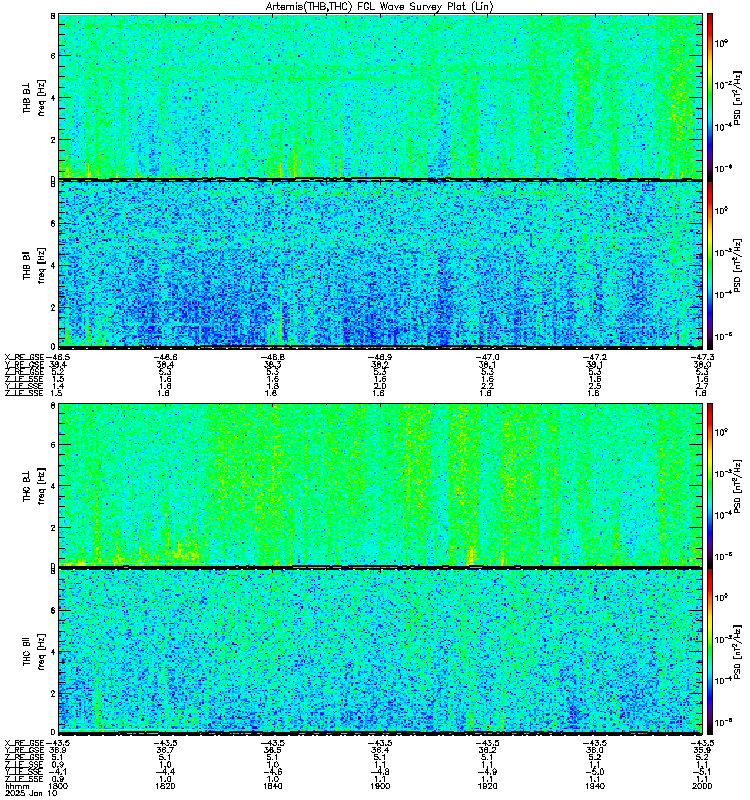Click the color bar beside THB B∥ panel
Screen dimensions: 750x800
709,265
